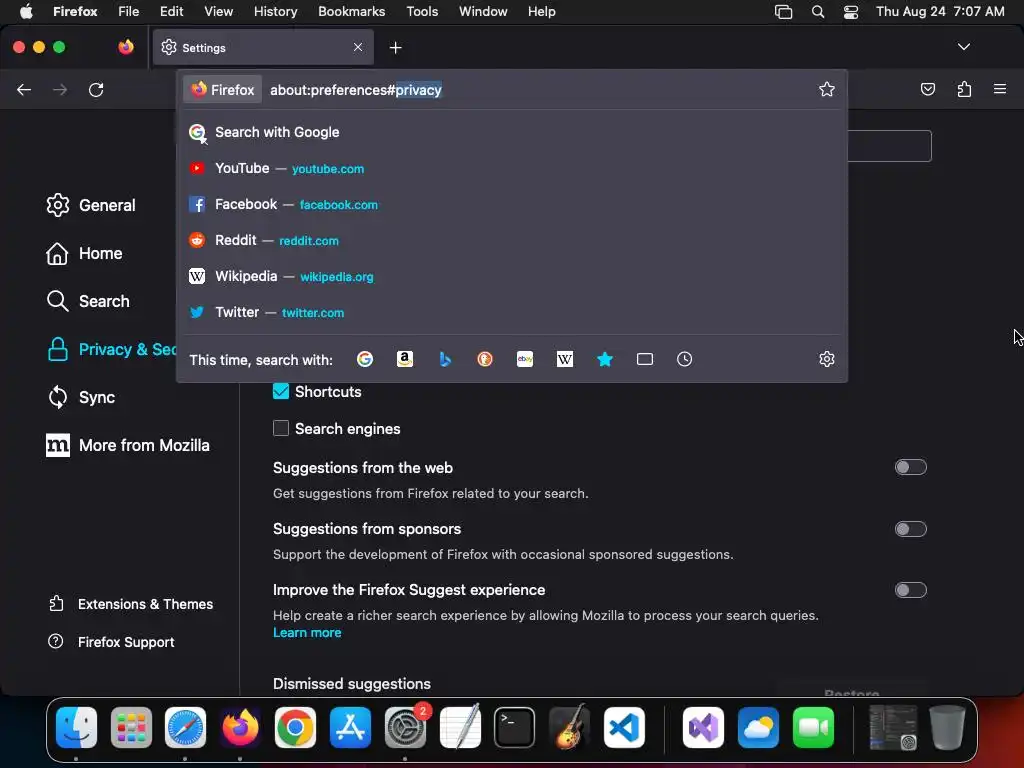Expand the list all tabs chevron

point(963,47)
